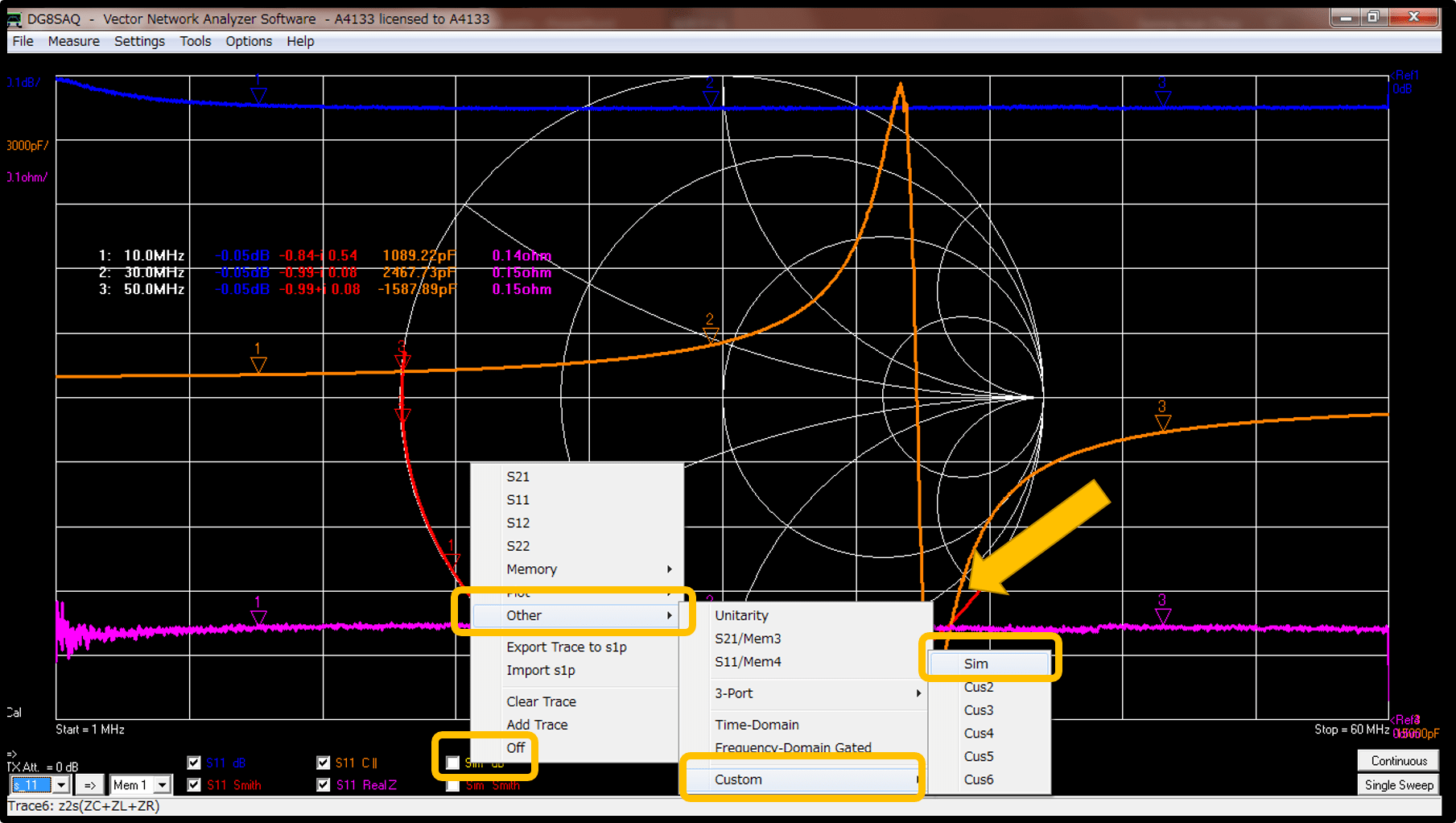Open the Mem 1 memory dropdown
1456x823 pixels.
click(159, 784)
